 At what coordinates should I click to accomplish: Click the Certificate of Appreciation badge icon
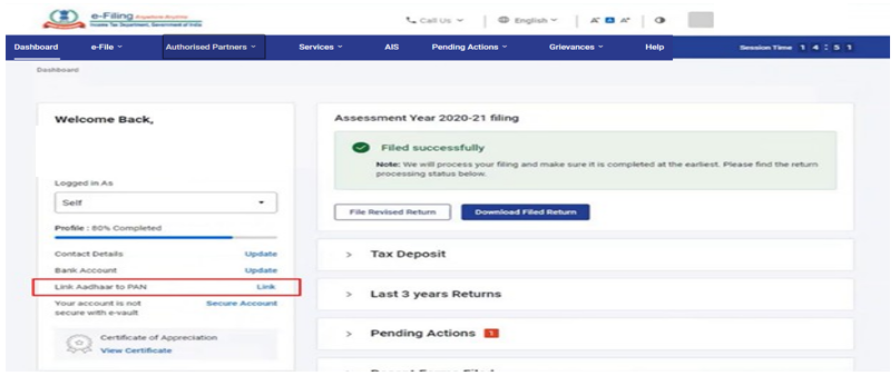[x=76, y=344]
